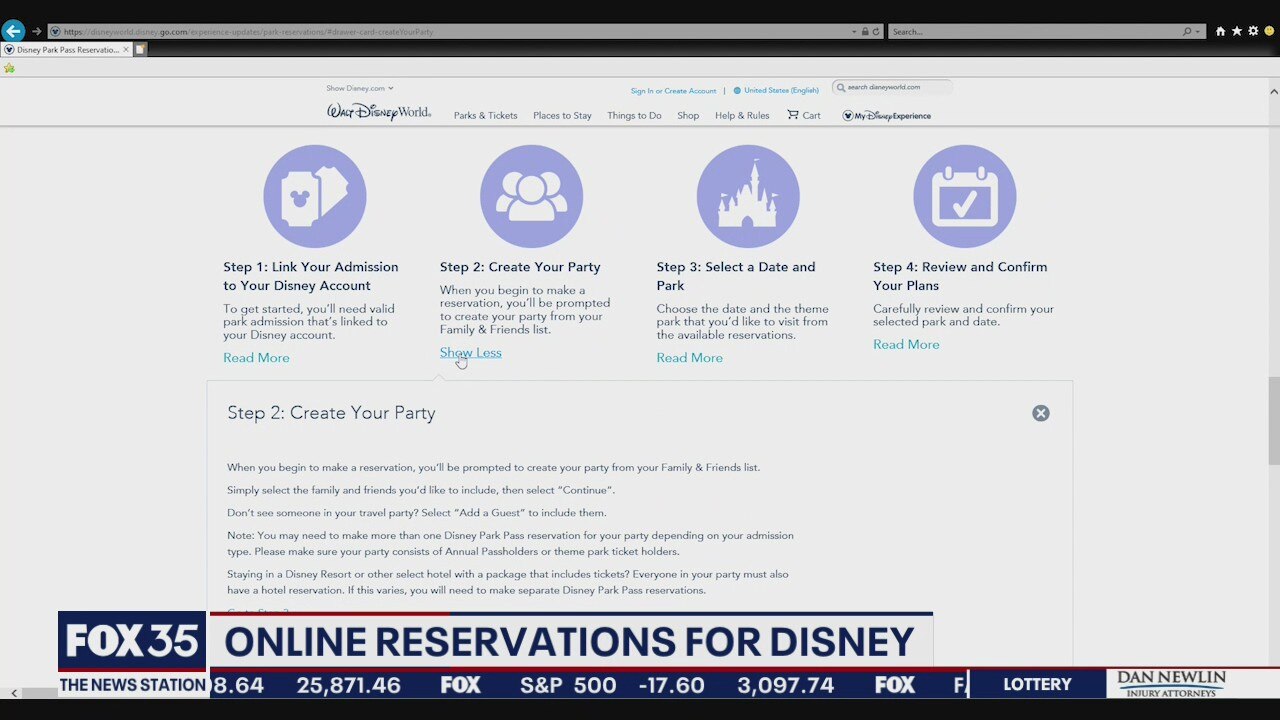
Task: Click the ticket icon for Step 1
Action: pos(315,196)
